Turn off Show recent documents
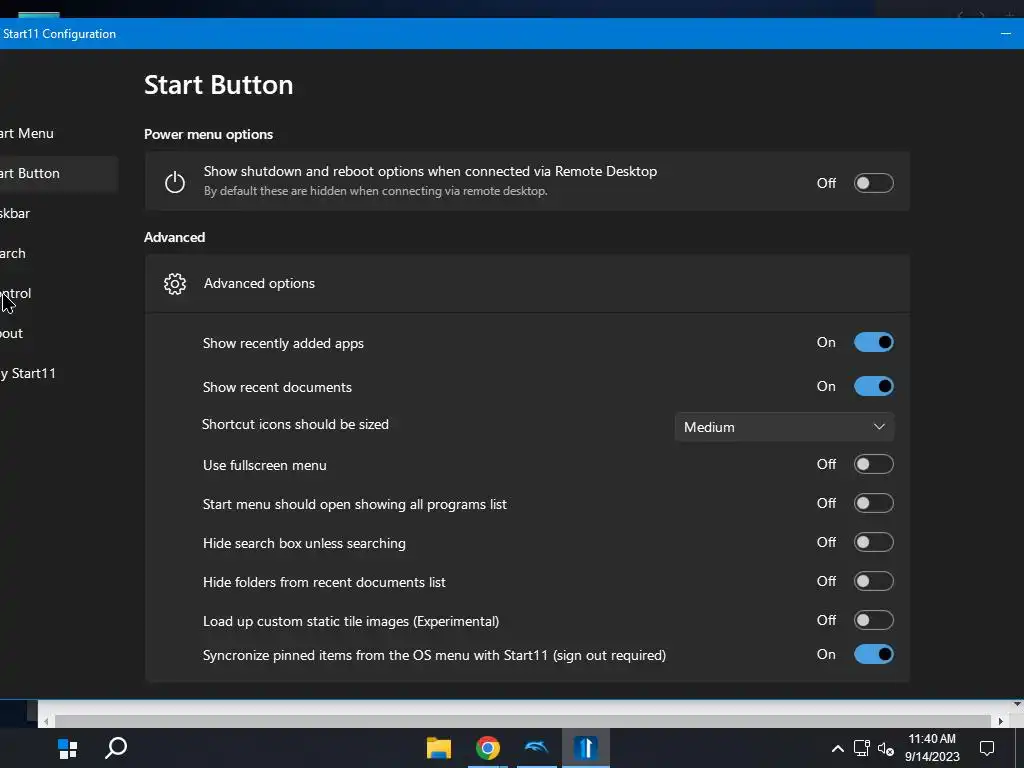The image size is (1024, 768). [873, 386]
